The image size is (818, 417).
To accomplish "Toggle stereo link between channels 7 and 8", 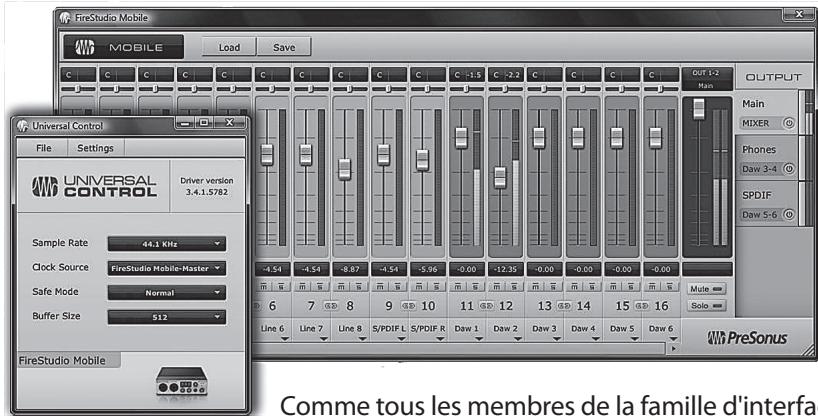I will [331, 306].
